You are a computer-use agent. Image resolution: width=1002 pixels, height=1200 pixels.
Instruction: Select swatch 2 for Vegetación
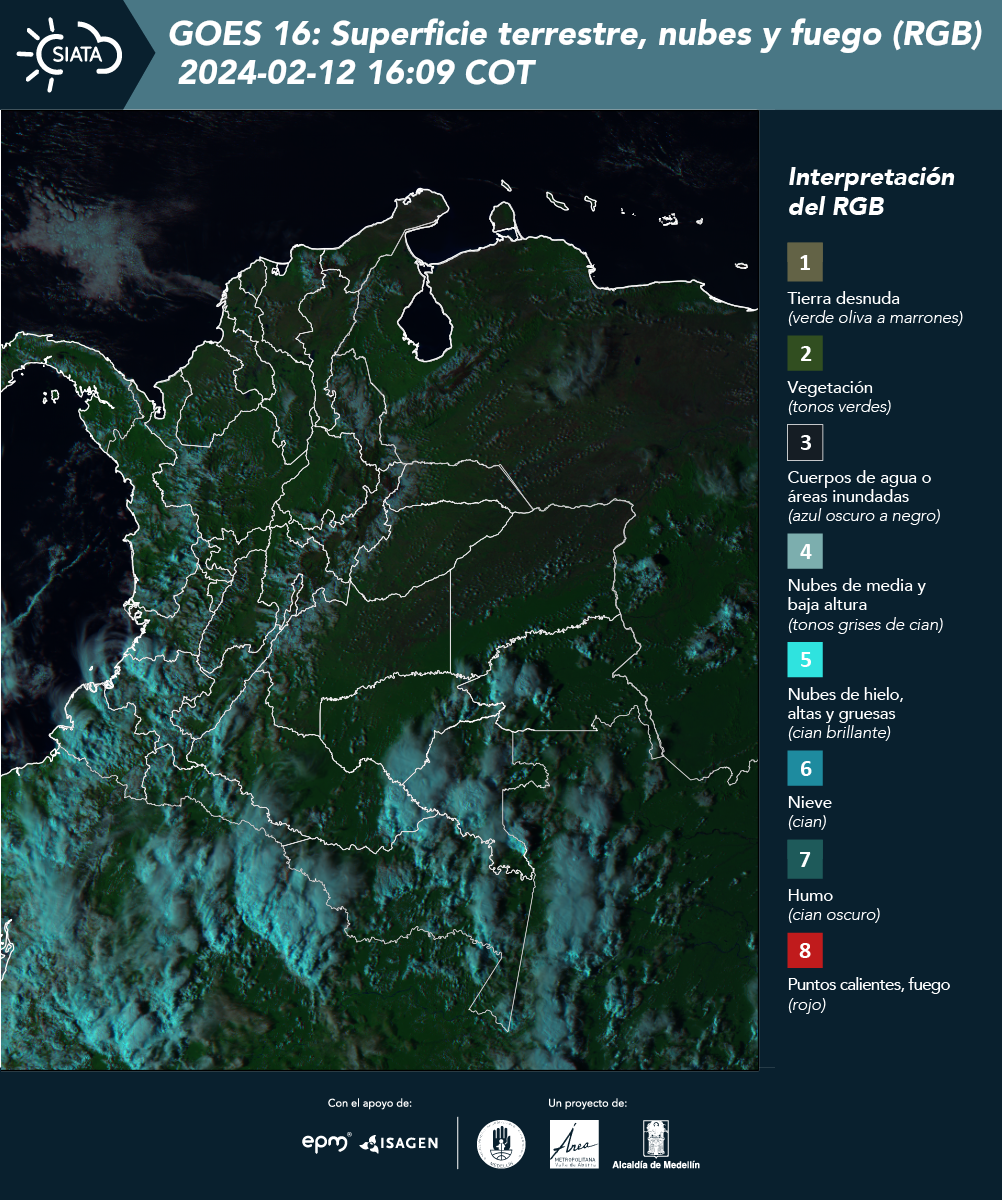[x=805, y=352]
